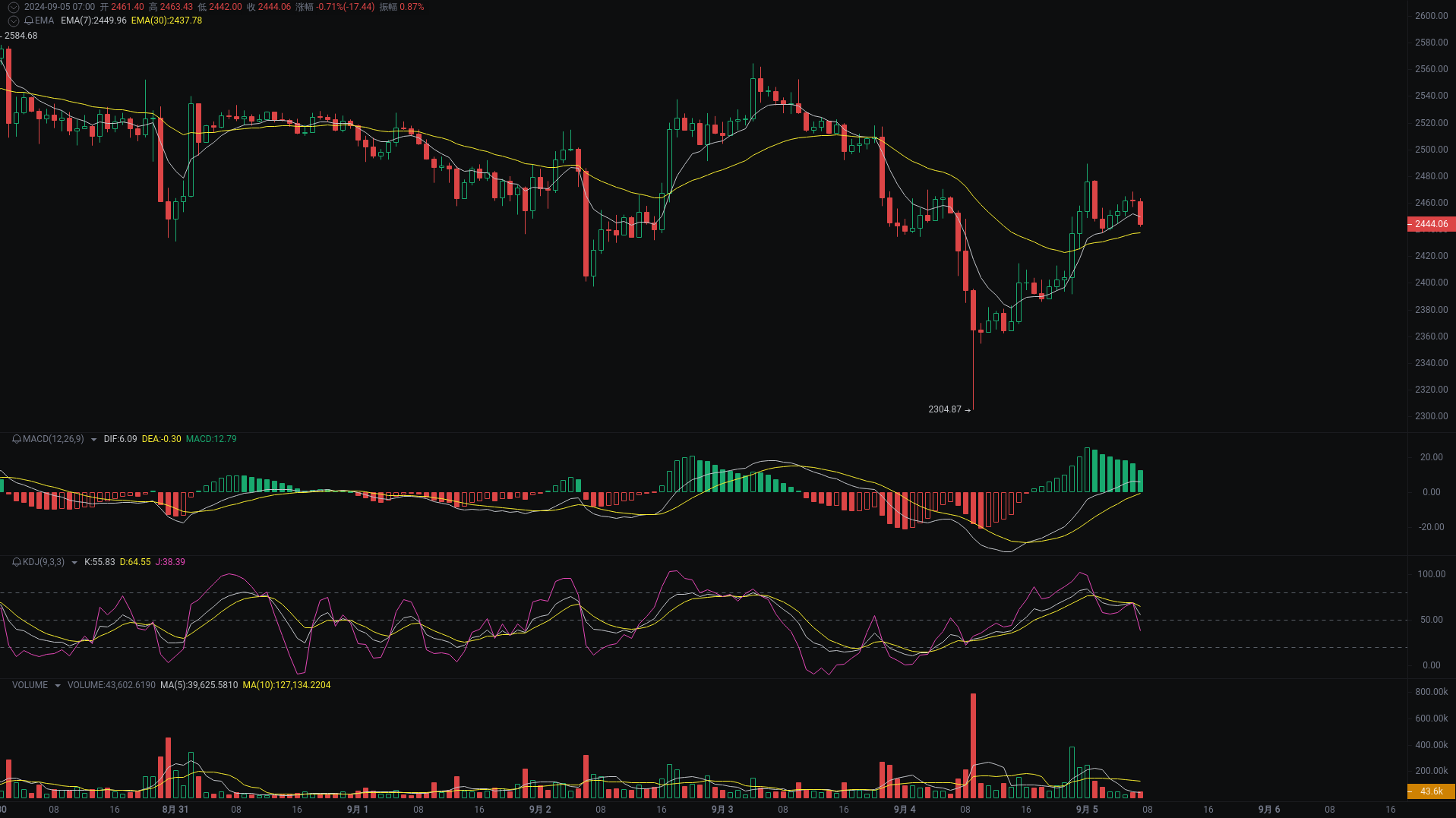Click the 2400.00 price axis label
This screenshot has width=1456, height=818.
pos(1431,283)
